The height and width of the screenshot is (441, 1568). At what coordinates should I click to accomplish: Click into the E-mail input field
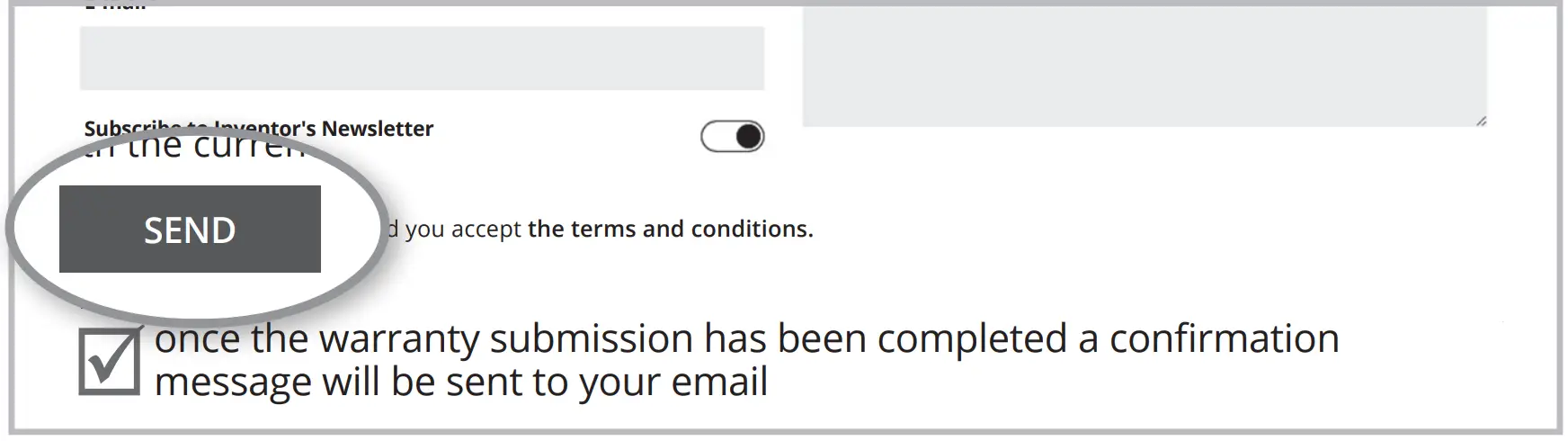point(422,58)
